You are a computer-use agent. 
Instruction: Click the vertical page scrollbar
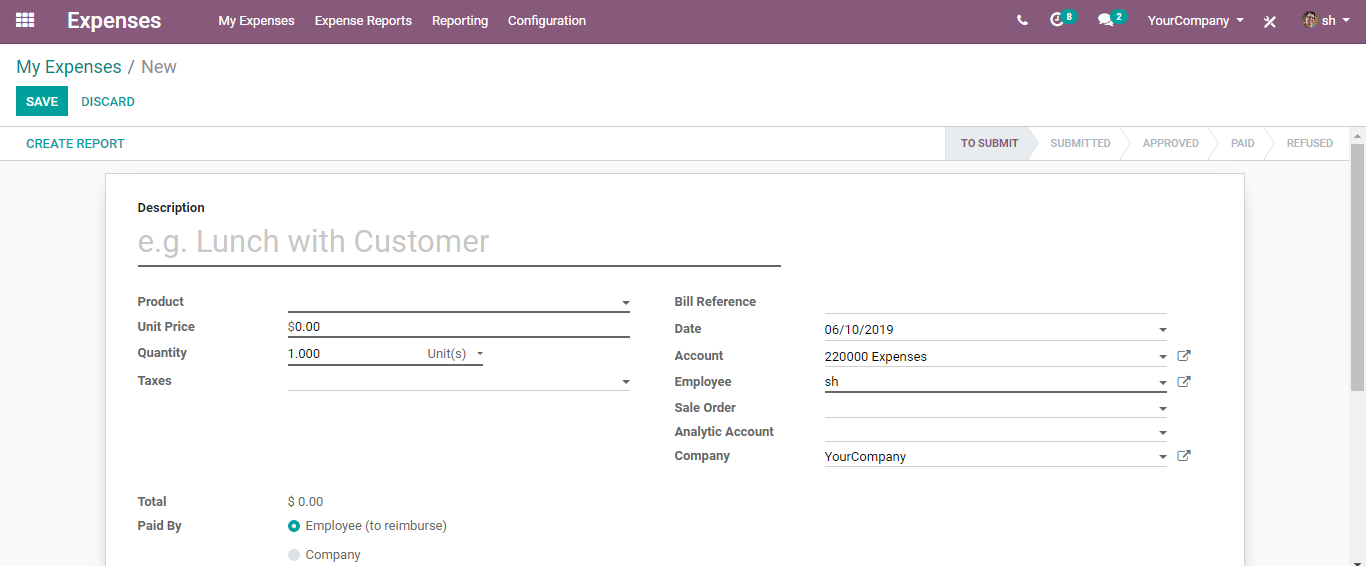click(x=1357, y=267)
